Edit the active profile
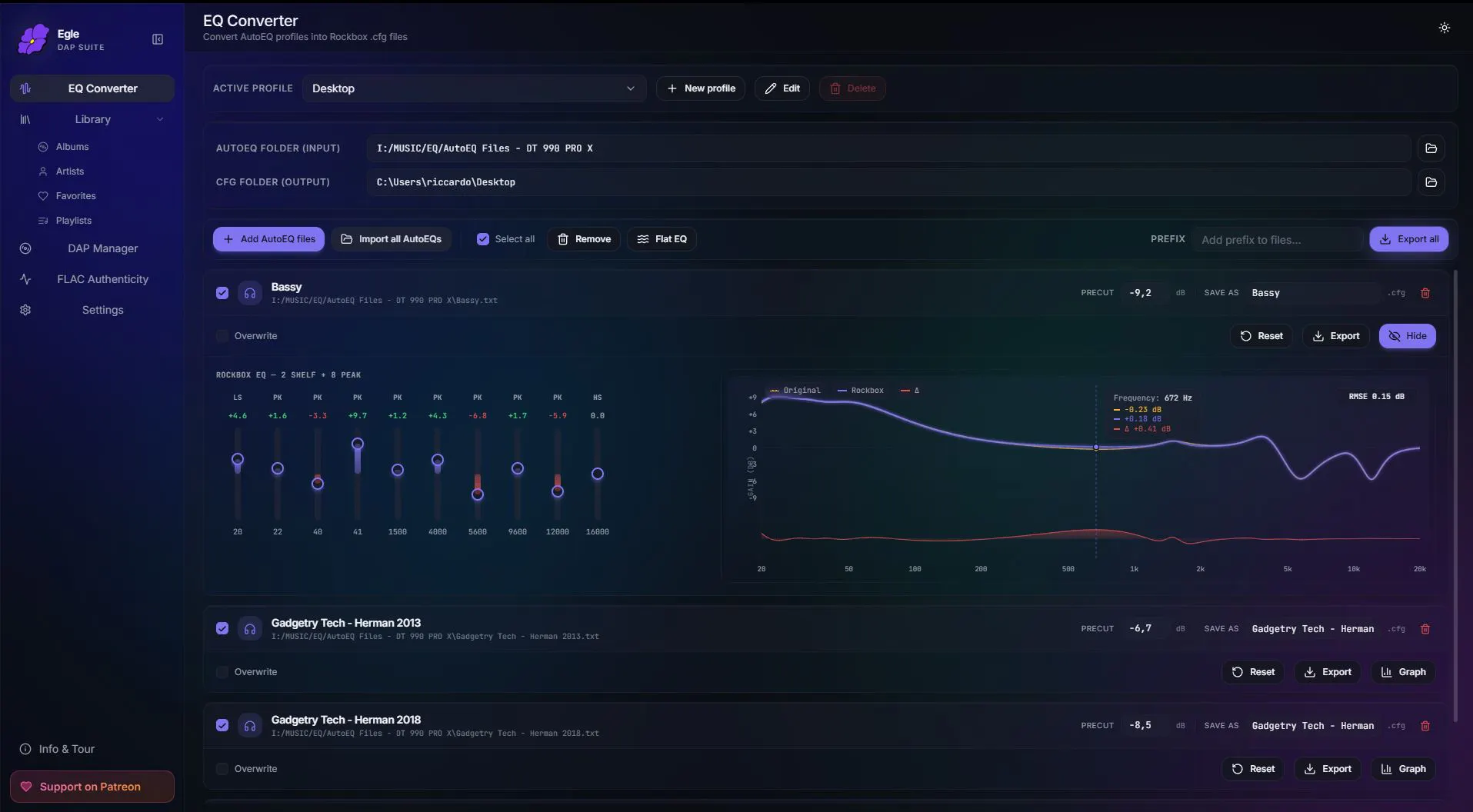 click(782, 88)
